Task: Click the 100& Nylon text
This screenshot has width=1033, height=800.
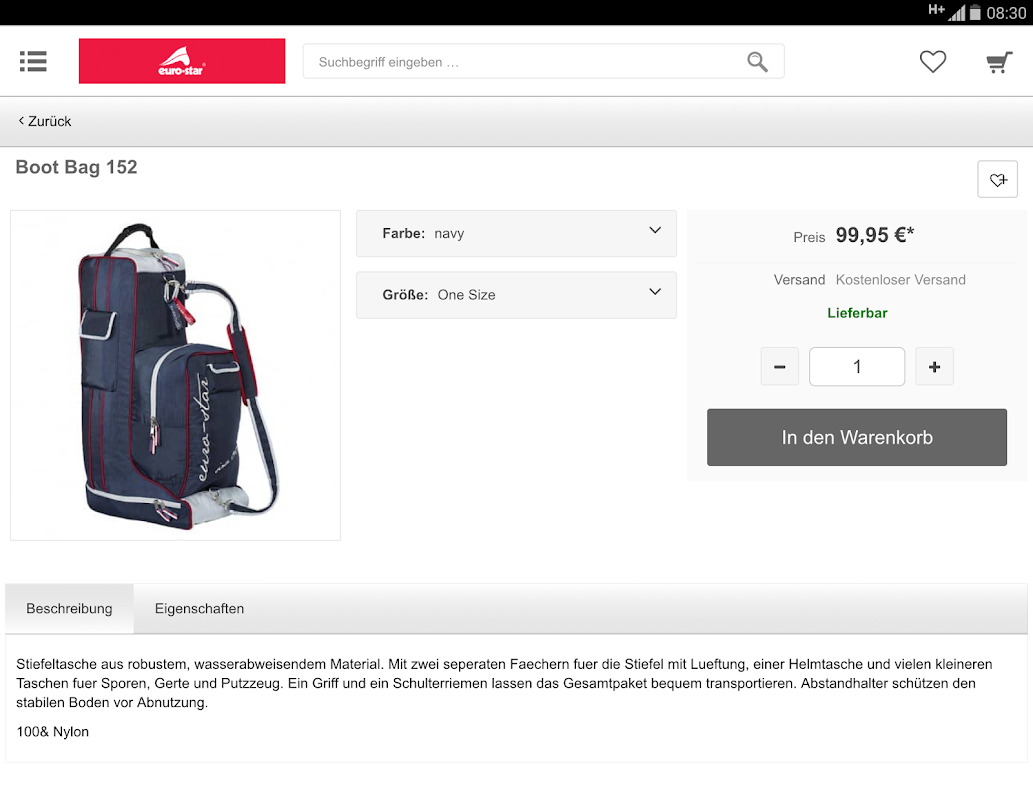Action: tap(53, 731)
